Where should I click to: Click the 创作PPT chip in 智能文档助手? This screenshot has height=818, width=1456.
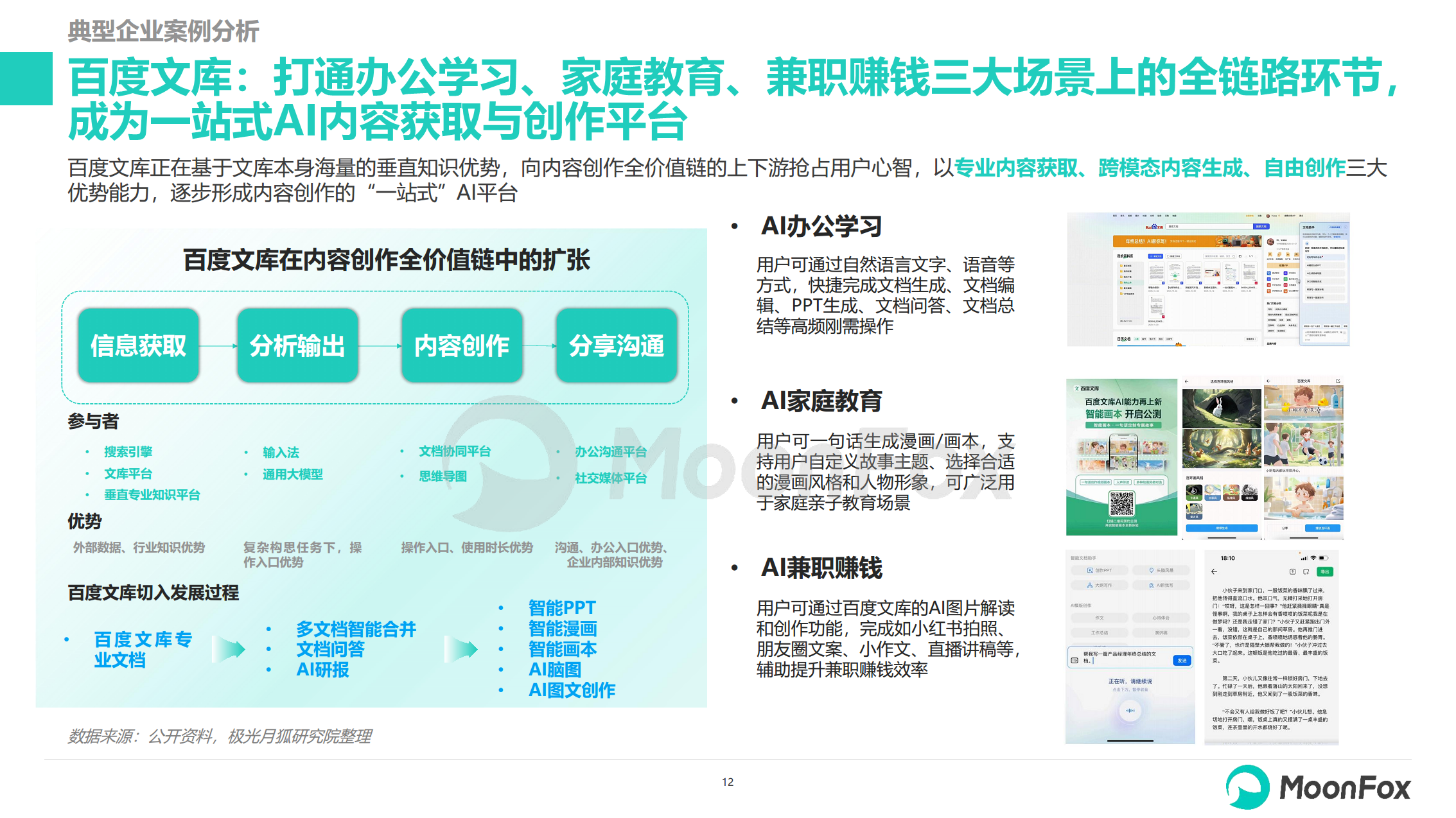[x=1100, y=570]
